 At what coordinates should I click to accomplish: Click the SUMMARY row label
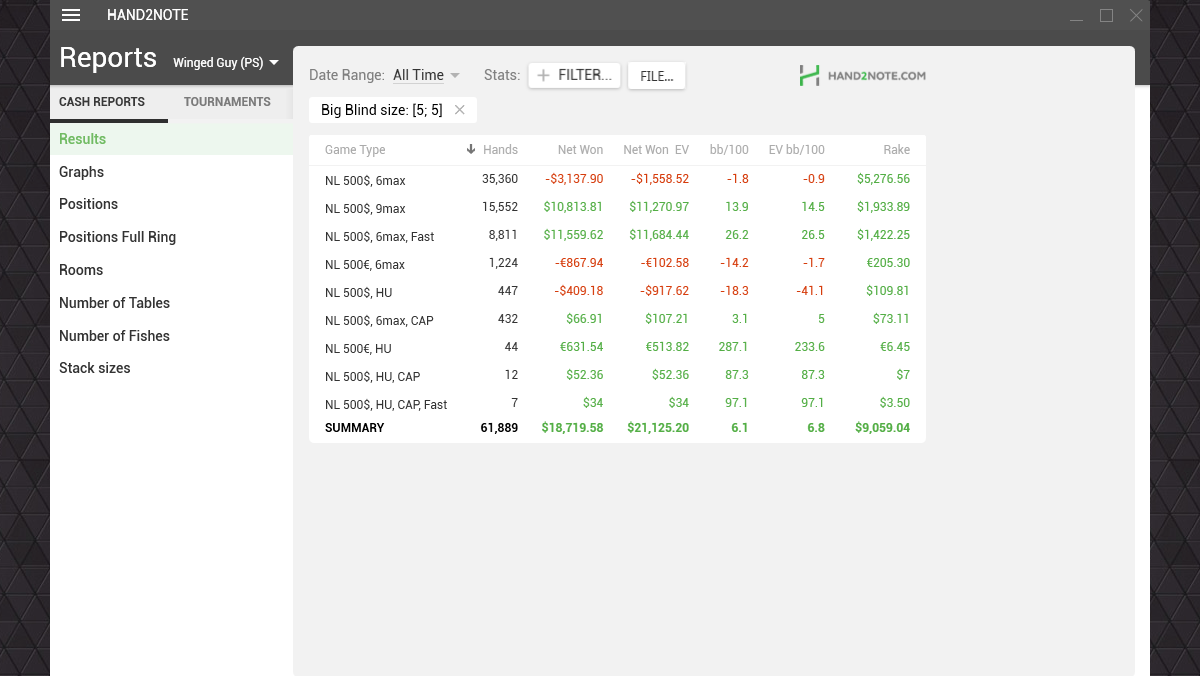354,428
